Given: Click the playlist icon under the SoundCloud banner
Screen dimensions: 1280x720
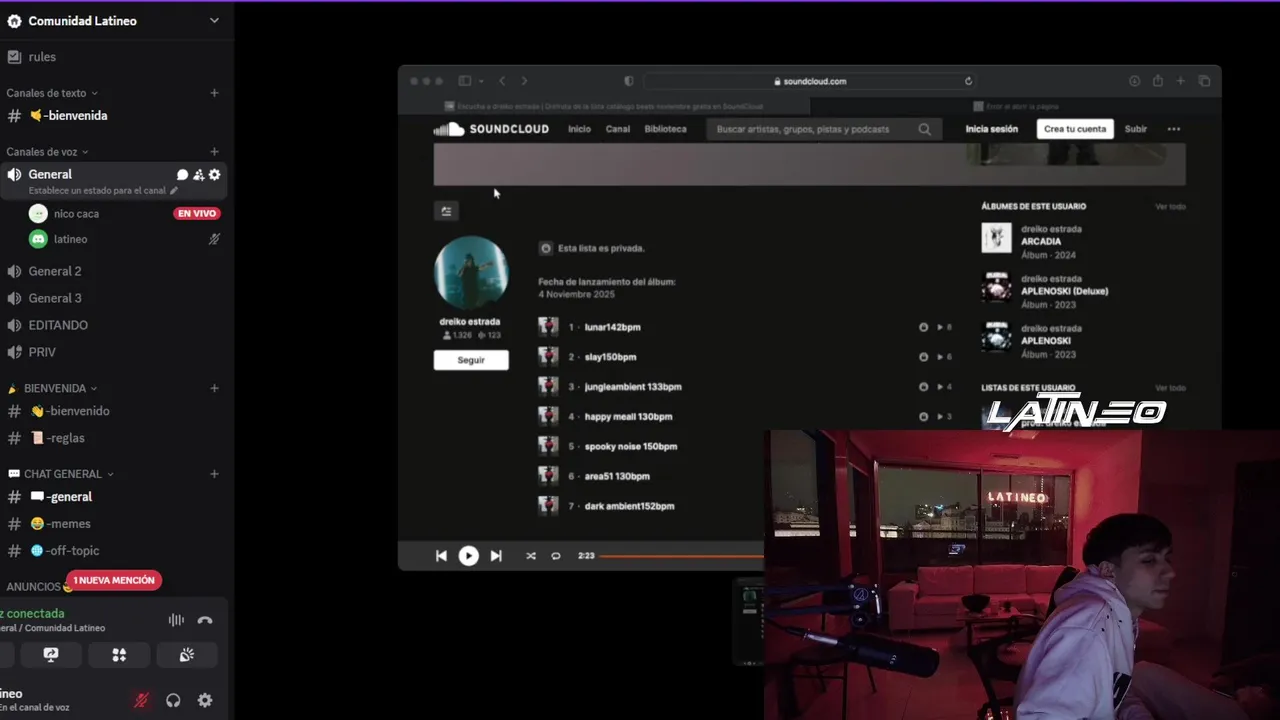Looking at the screenshot, I should (x=446, y=210).
